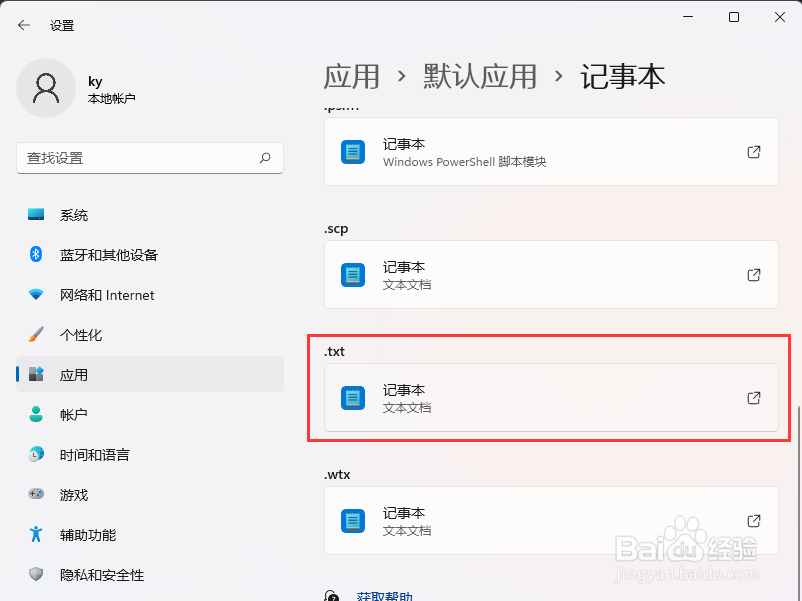This screenshot has height=601, width=802.
Task: Select 游戏 controller icon
Action: 37,495
